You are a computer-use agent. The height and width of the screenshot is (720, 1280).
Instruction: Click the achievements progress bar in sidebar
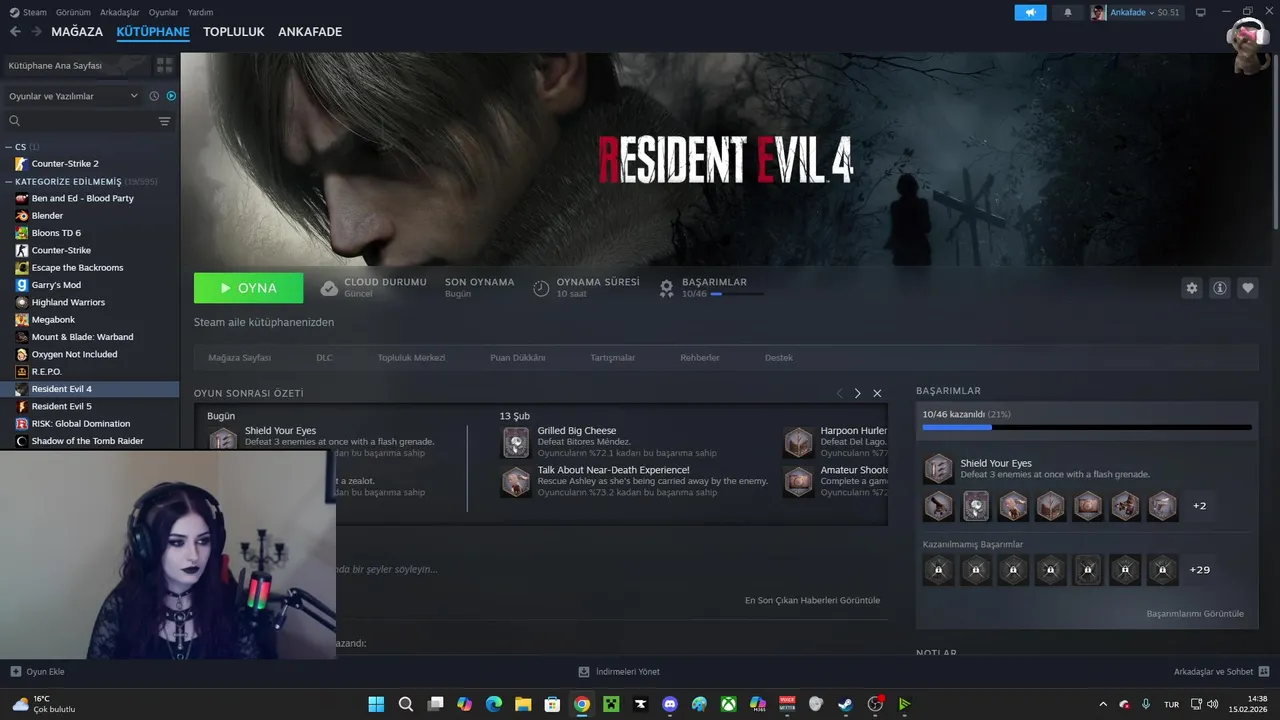click(1087, 427)
